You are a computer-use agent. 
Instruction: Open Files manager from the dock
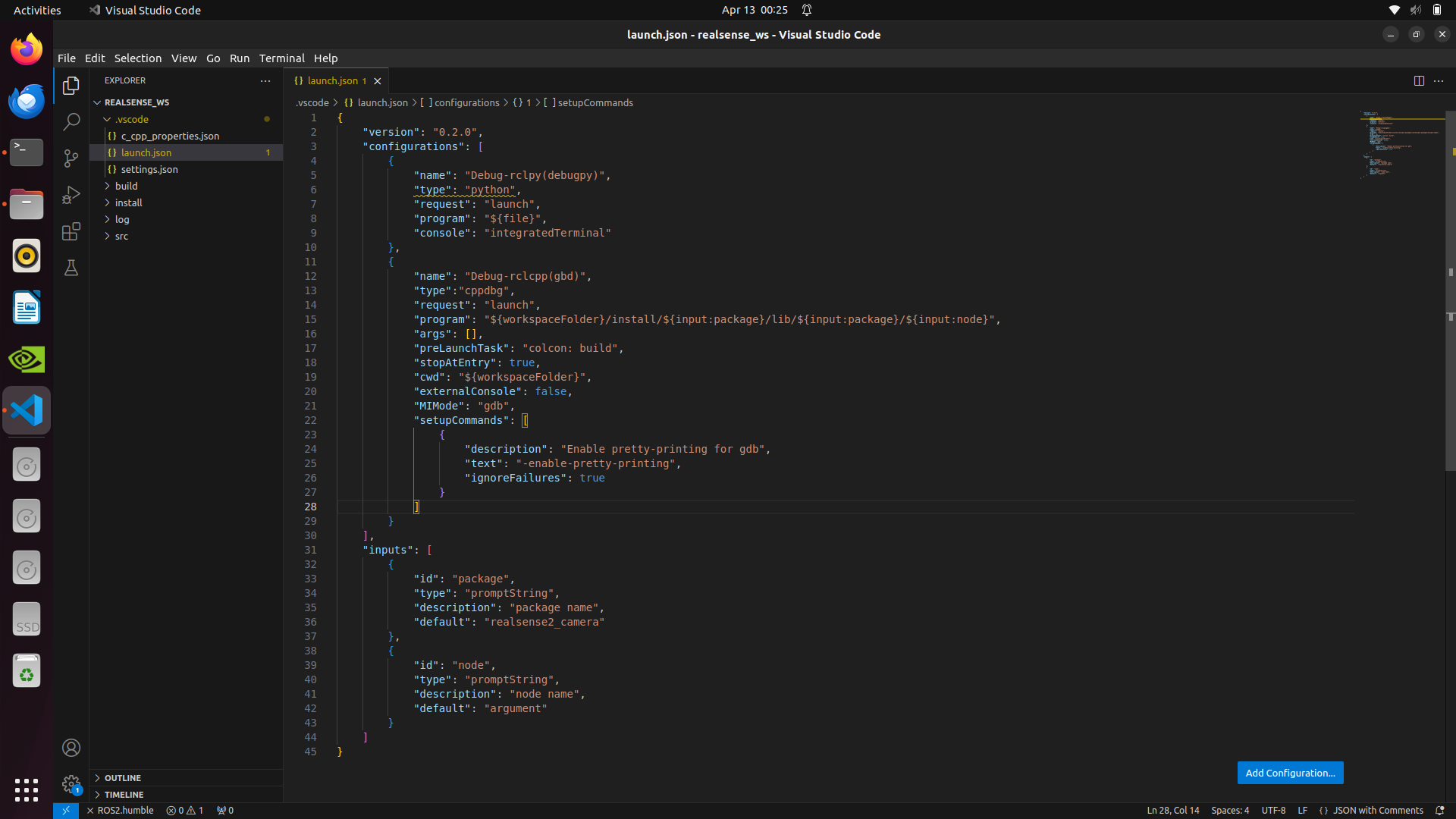[27, 204]
